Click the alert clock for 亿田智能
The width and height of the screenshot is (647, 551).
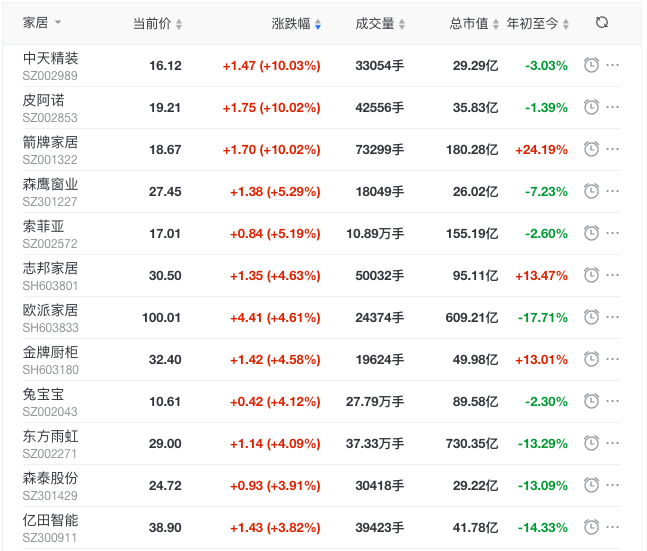coord(591,527)
